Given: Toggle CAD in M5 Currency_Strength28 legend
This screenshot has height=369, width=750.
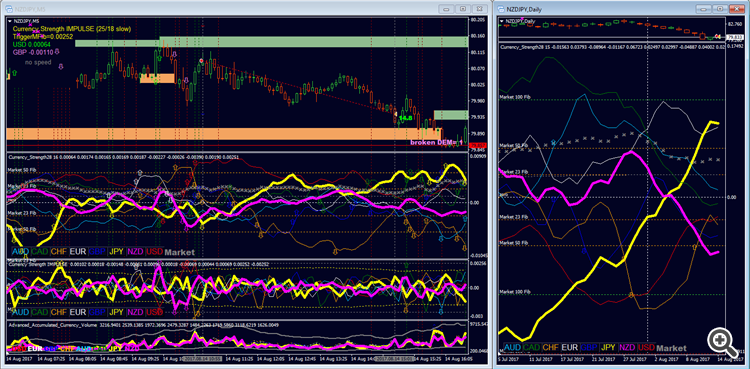Looking at the screenshot, I should (x=39, y=251).
